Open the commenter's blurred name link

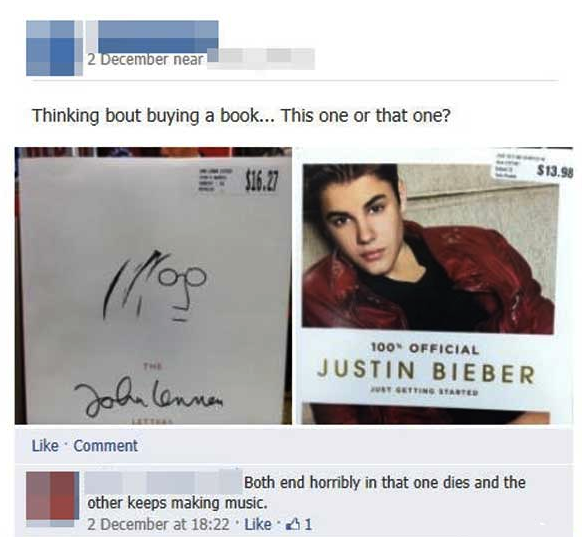click(x=163, y=482)
